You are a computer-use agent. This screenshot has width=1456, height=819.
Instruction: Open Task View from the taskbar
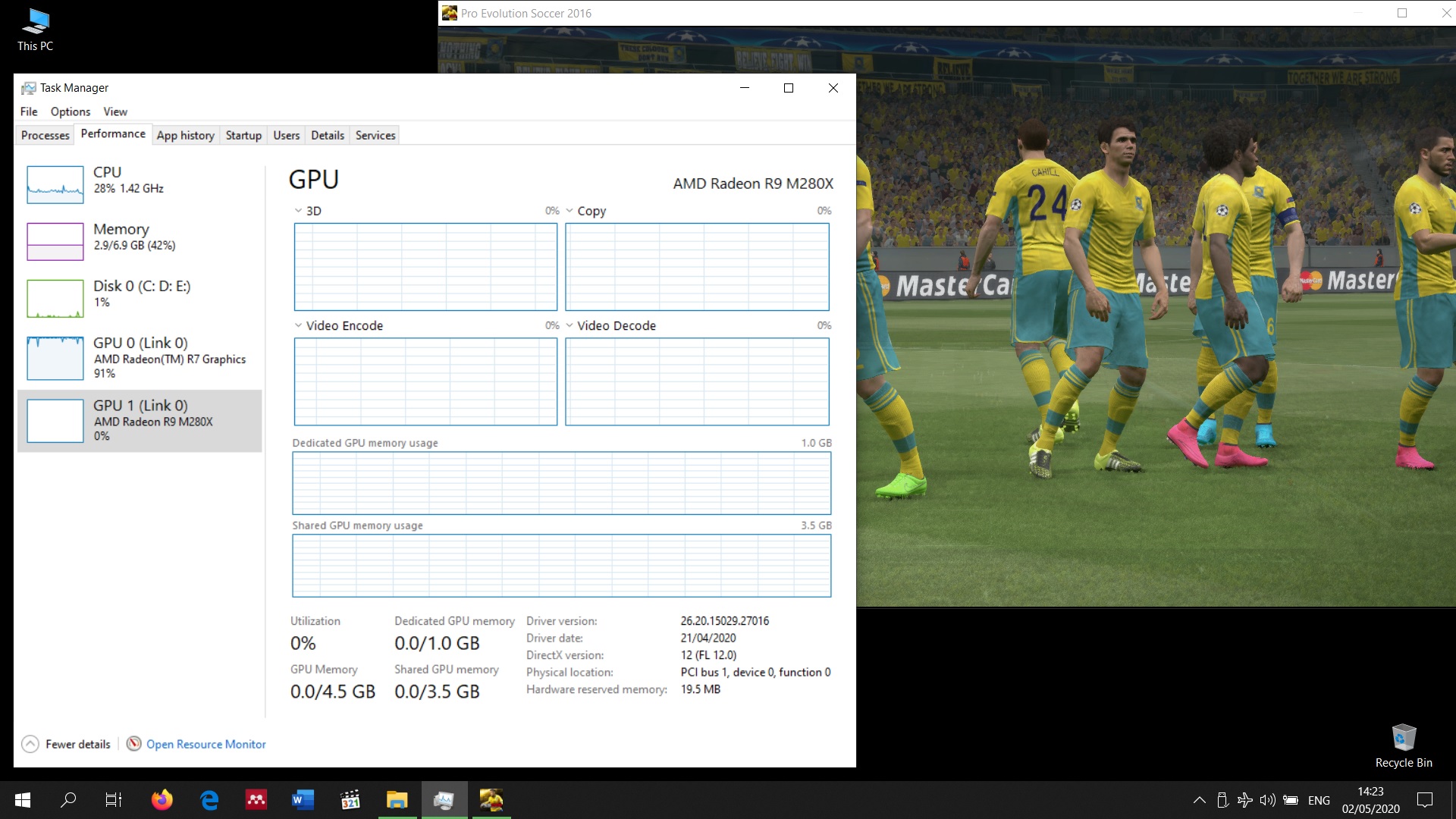pyautogui.click(x=114, y=800)
